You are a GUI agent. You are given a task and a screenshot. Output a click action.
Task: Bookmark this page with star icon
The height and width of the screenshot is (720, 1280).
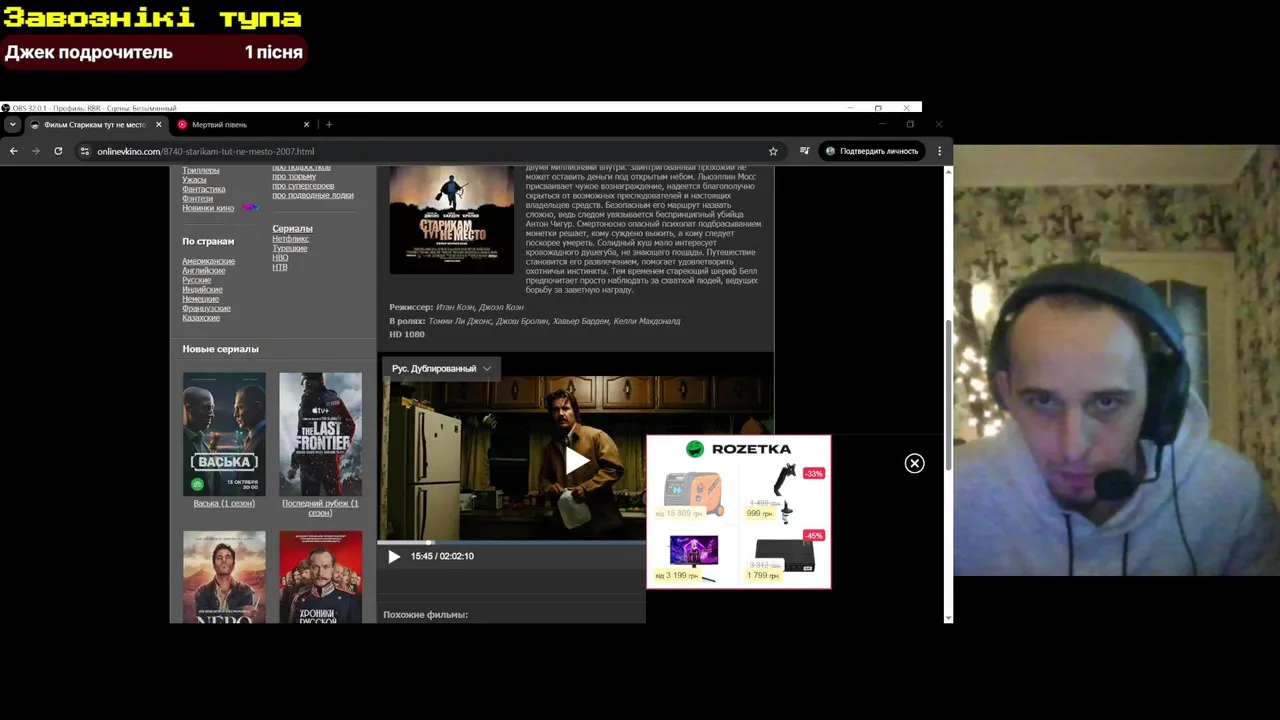[x=773, y=151]
